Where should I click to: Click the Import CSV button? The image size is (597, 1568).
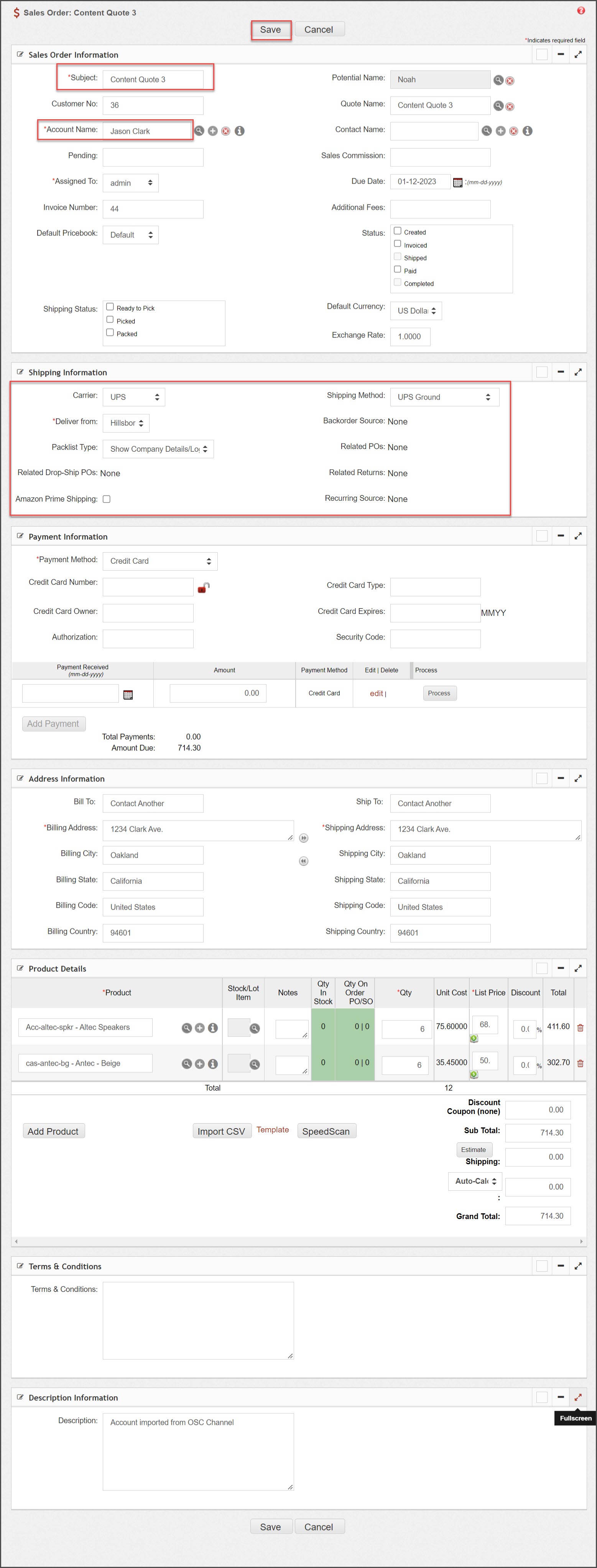pyautogui.click(x=222, y=1131)
